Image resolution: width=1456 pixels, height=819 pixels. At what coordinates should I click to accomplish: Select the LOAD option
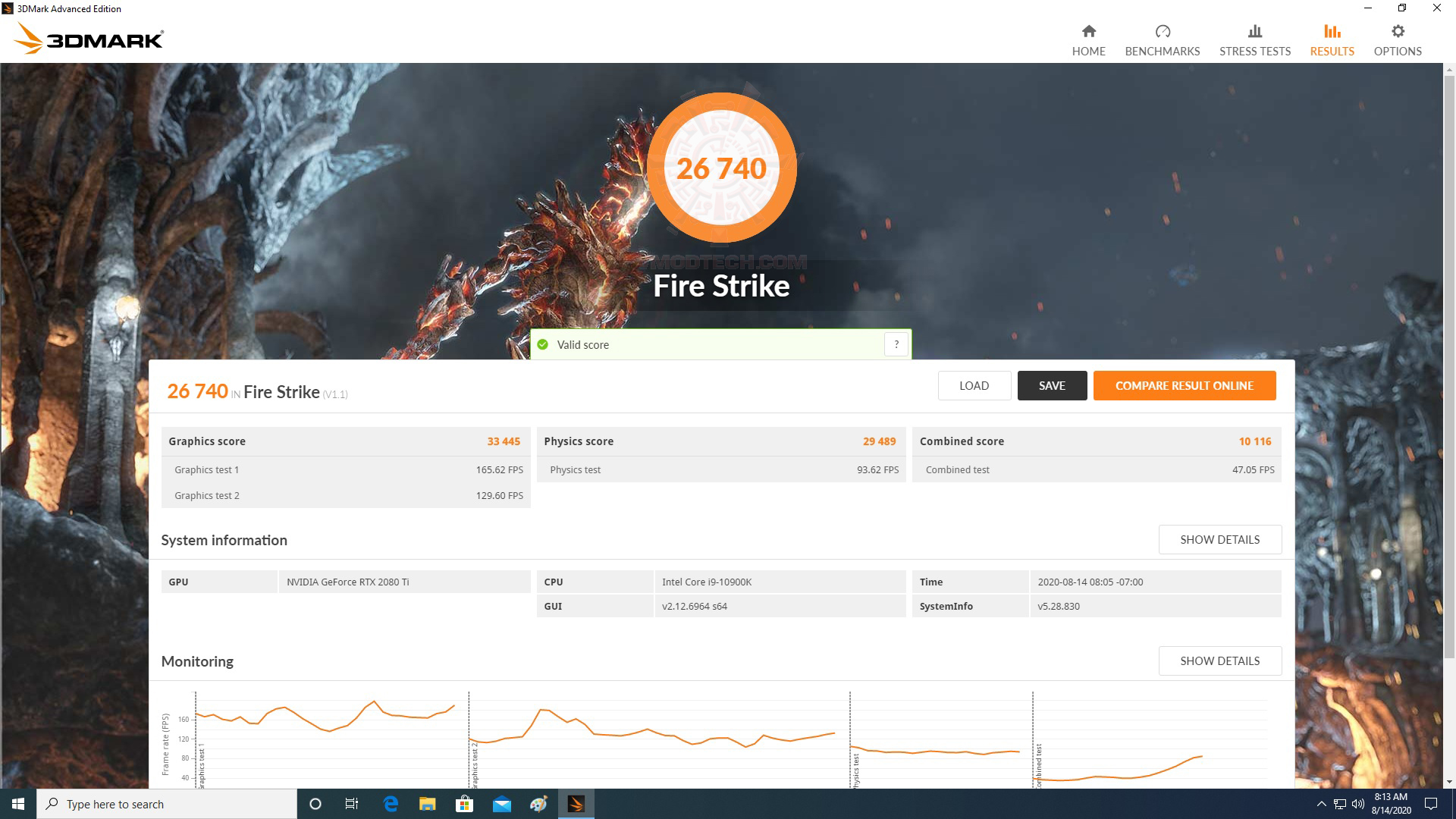click(974, 385)
